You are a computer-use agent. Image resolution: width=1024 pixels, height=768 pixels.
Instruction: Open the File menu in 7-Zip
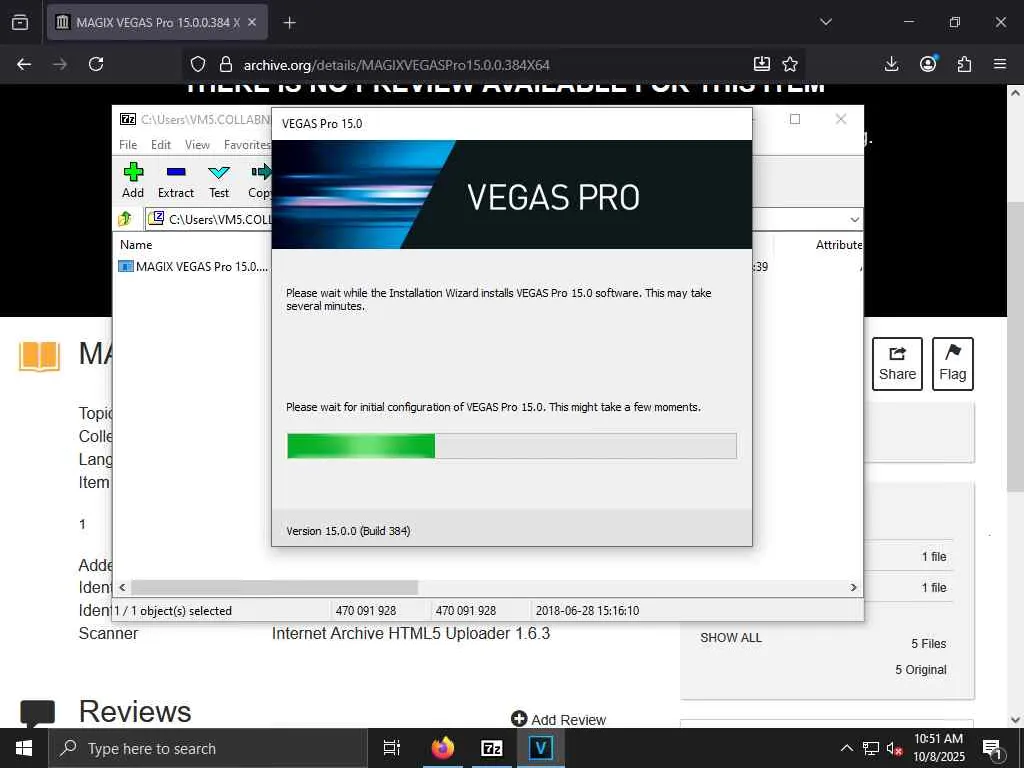pos(128,145)
